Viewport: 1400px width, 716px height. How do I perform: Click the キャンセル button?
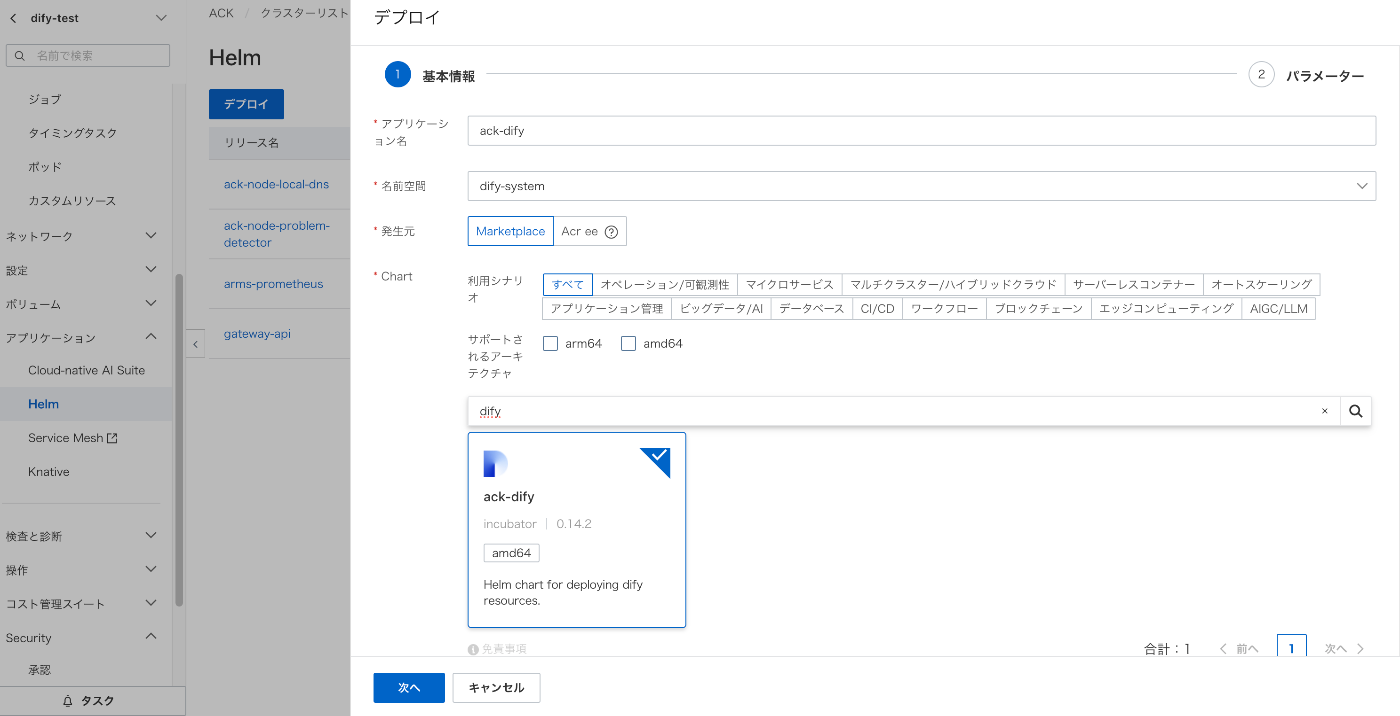(497, 688)
